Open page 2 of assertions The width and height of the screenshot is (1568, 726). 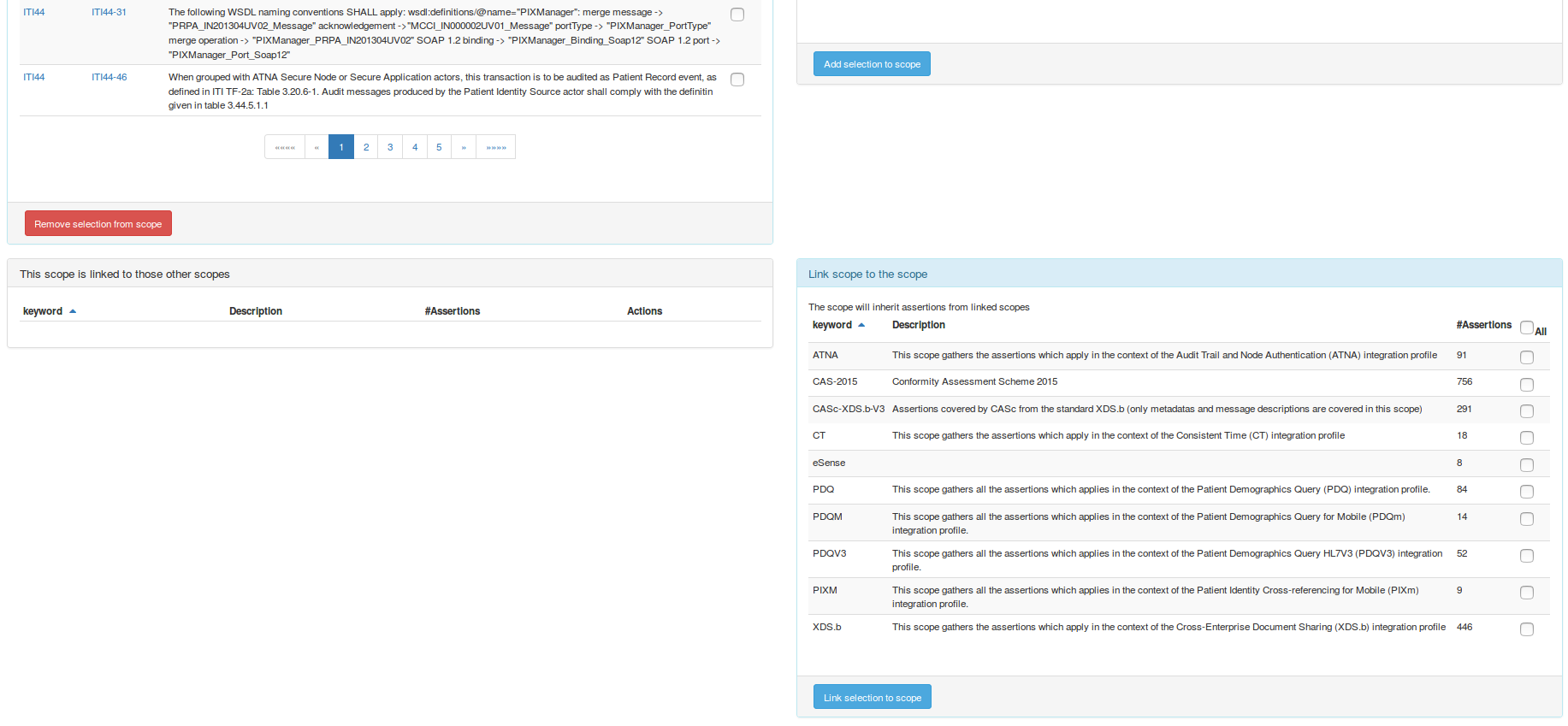366,147
